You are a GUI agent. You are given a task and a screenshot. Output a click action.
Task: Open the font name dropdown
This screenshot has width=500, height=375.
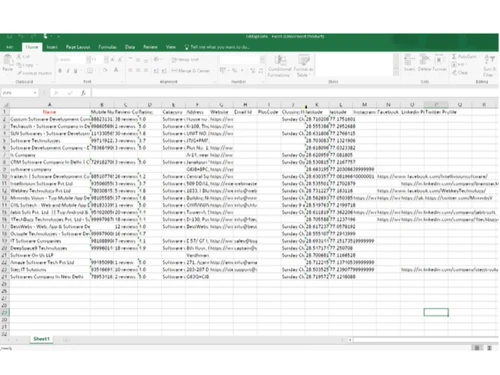tap(88, 60)
